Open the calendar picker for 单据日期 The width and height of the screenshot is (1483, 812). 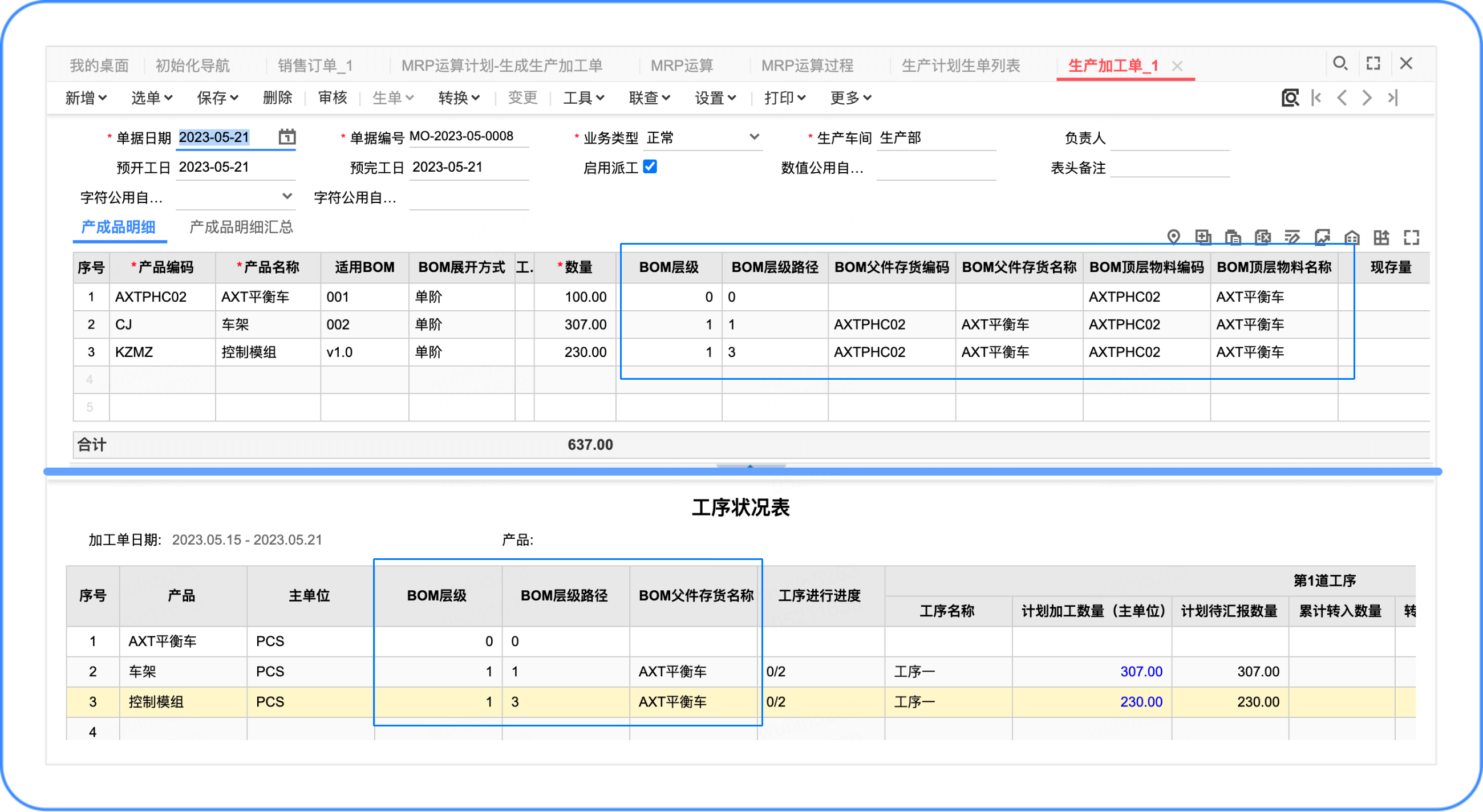287,137
